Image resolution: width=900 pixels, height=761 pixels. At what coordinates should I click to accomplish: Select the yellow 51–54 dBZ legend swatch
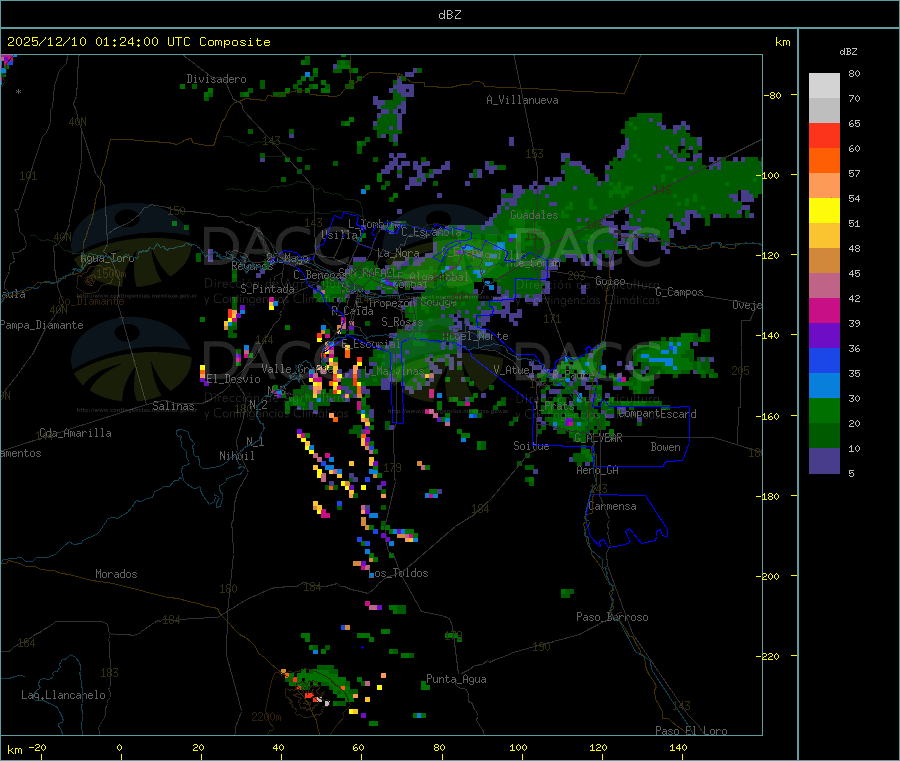click(x=824, y=211)
